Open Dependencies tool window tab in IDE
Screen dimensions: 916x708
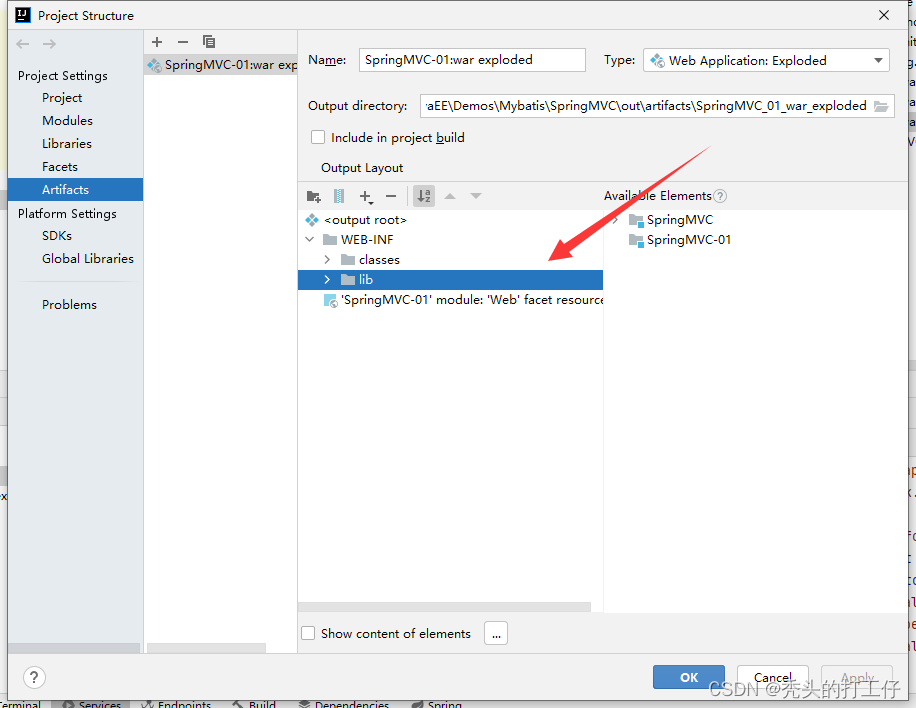[x=344, y=704]
